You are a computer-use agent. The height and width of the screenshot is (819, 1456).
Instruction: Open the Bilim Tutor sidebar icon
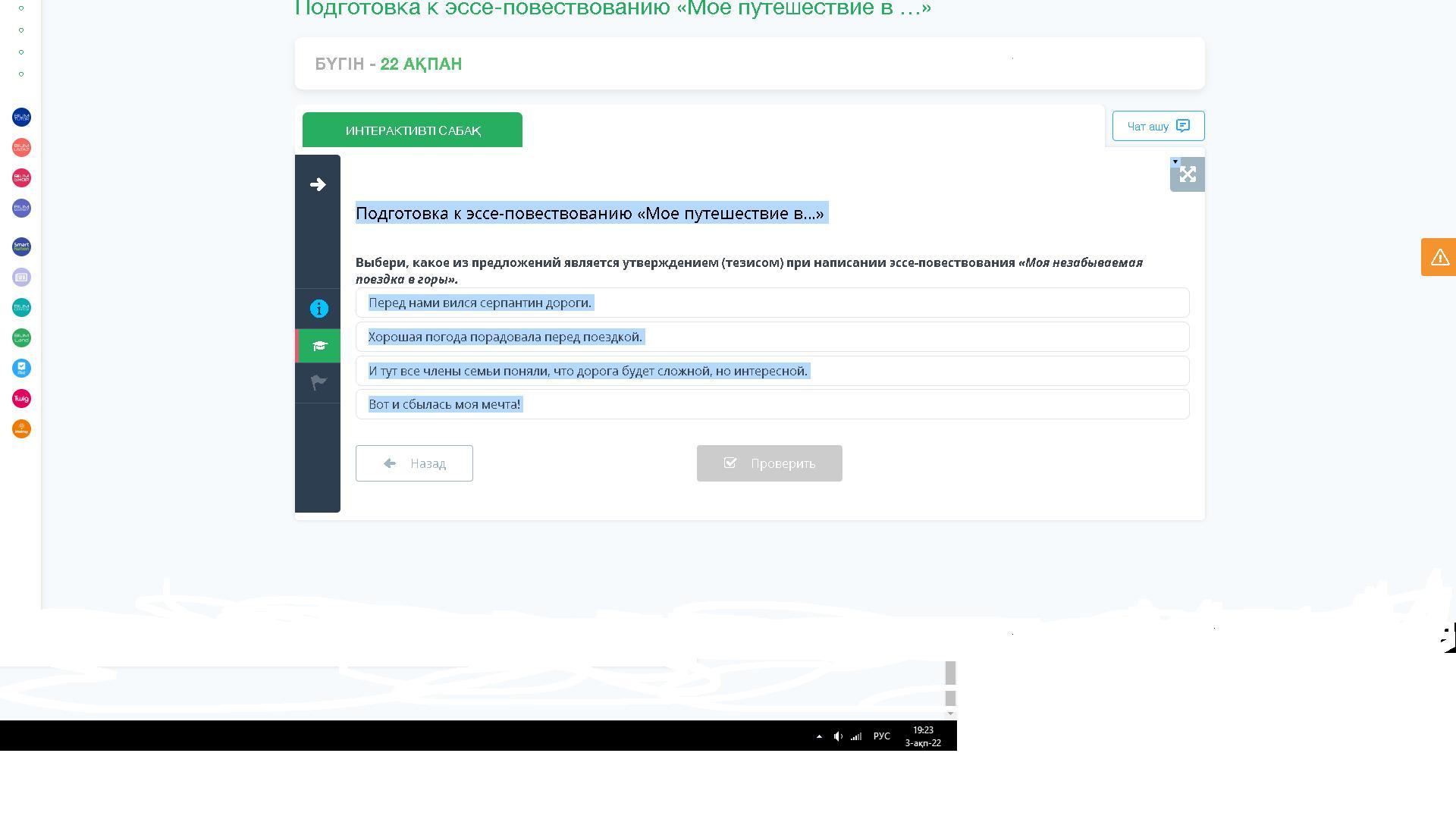[21, 117]
